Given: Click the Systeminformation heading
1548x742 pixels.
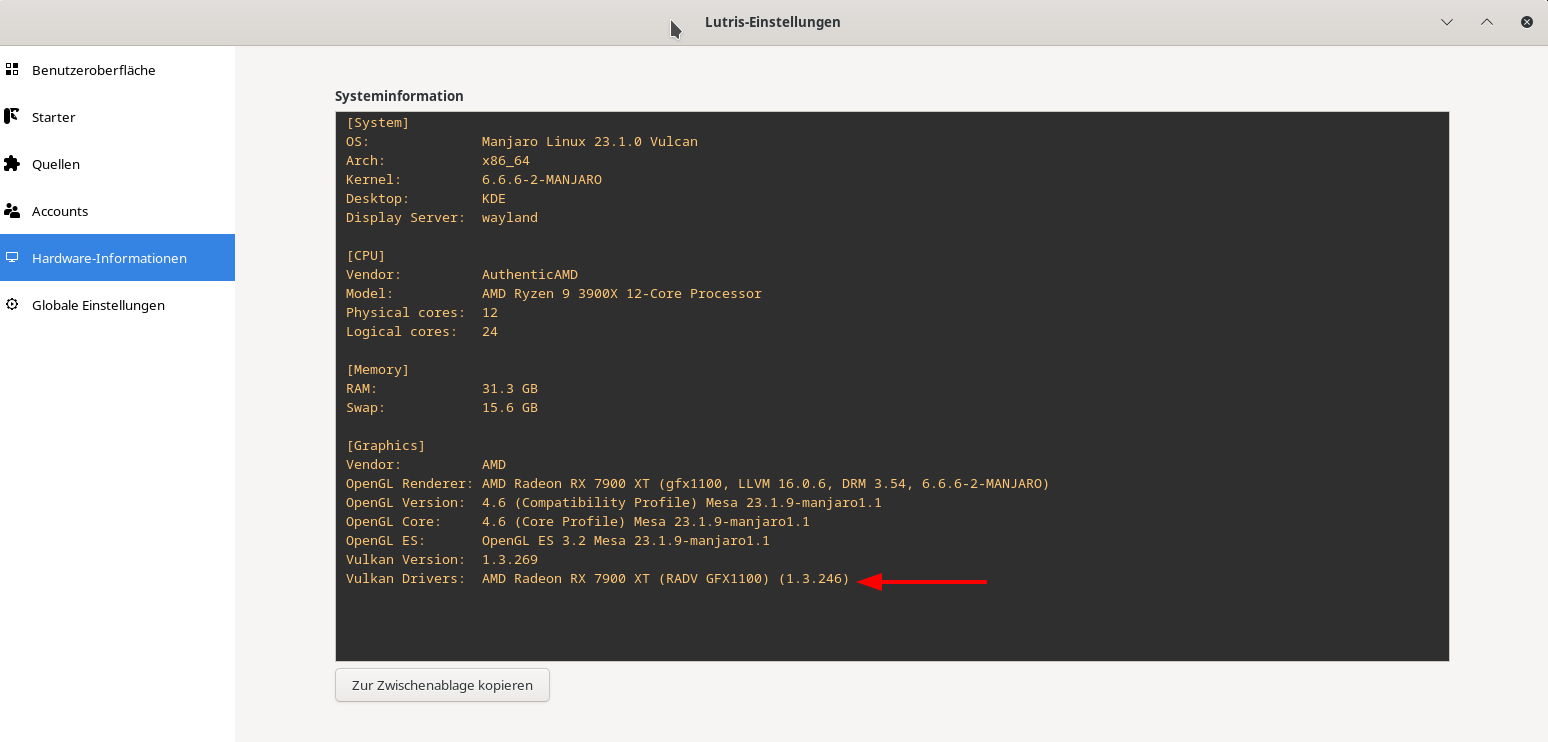Looking at the screenshot, I should (399, 96).
